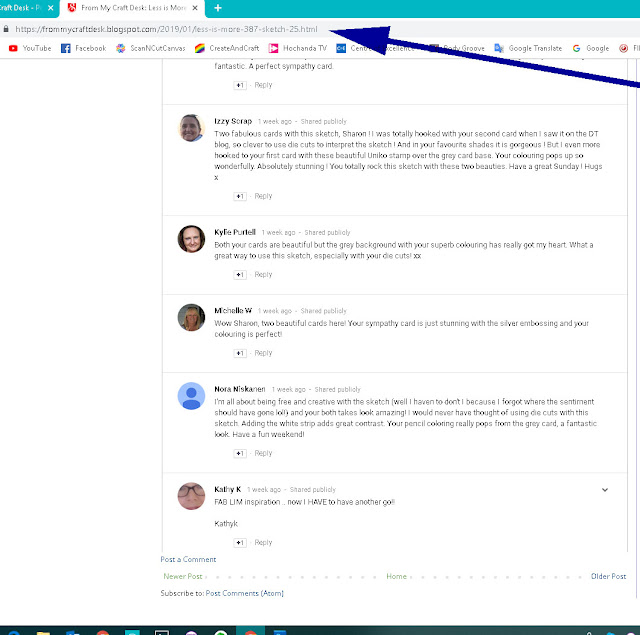
Task: Reply to Michelle W's comment
Action: tap(263, 353)
